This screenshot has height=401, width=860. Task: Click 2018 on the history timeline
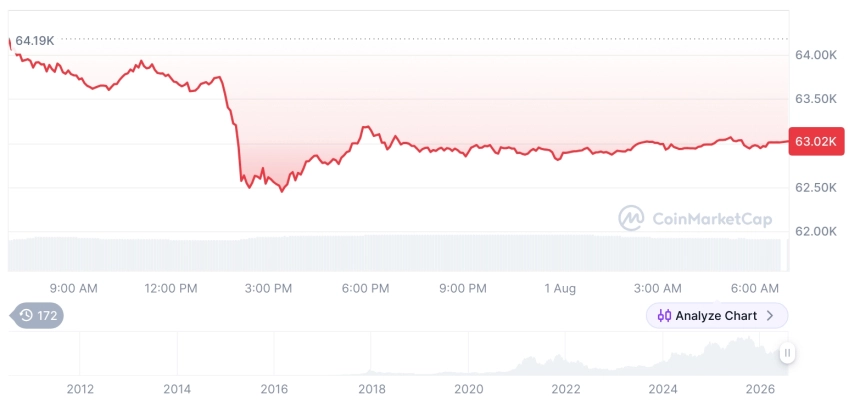[x=371, y=389]
